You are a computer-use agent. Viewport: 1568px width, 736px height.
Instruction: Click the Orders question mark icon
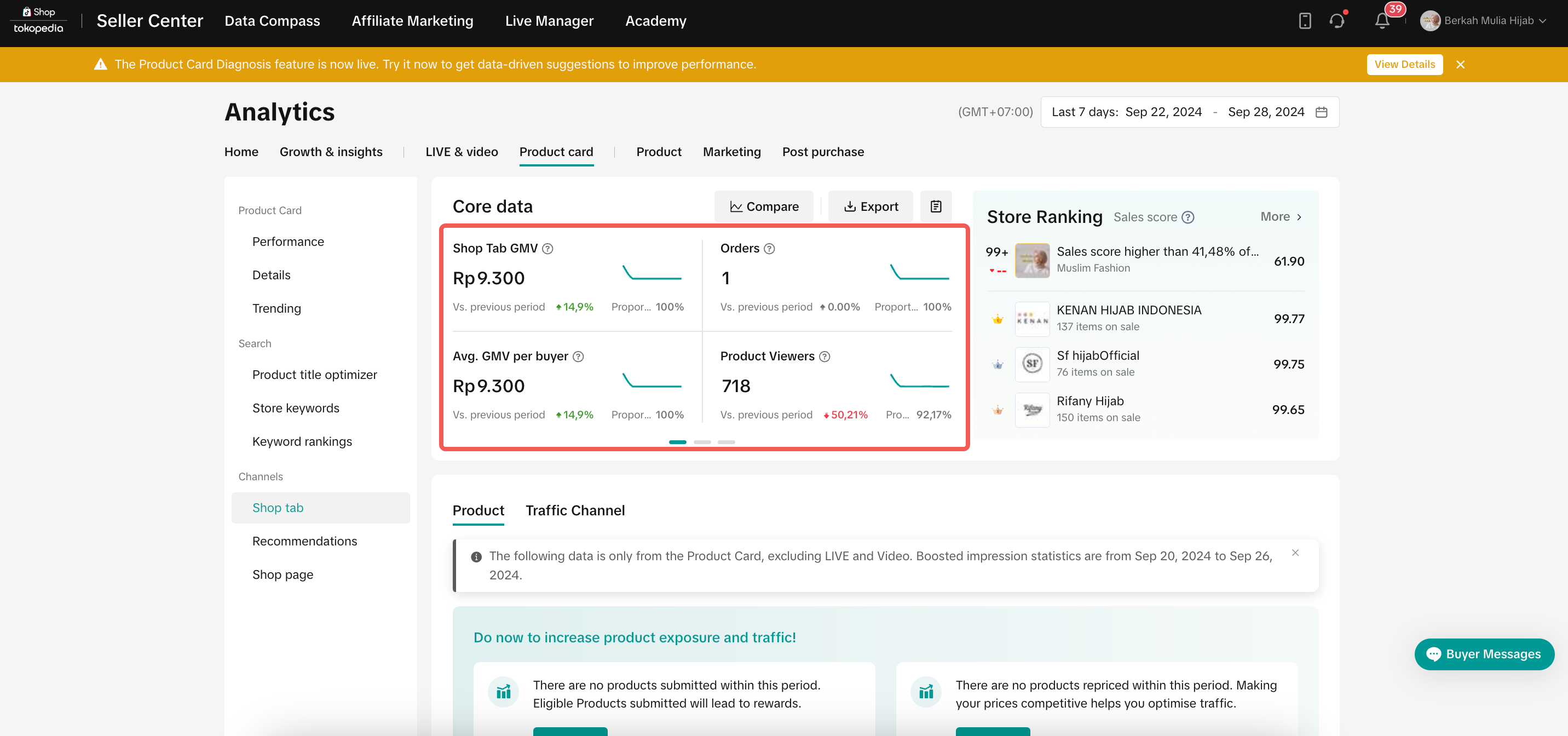pyautogui.click(x=769, y=249)
